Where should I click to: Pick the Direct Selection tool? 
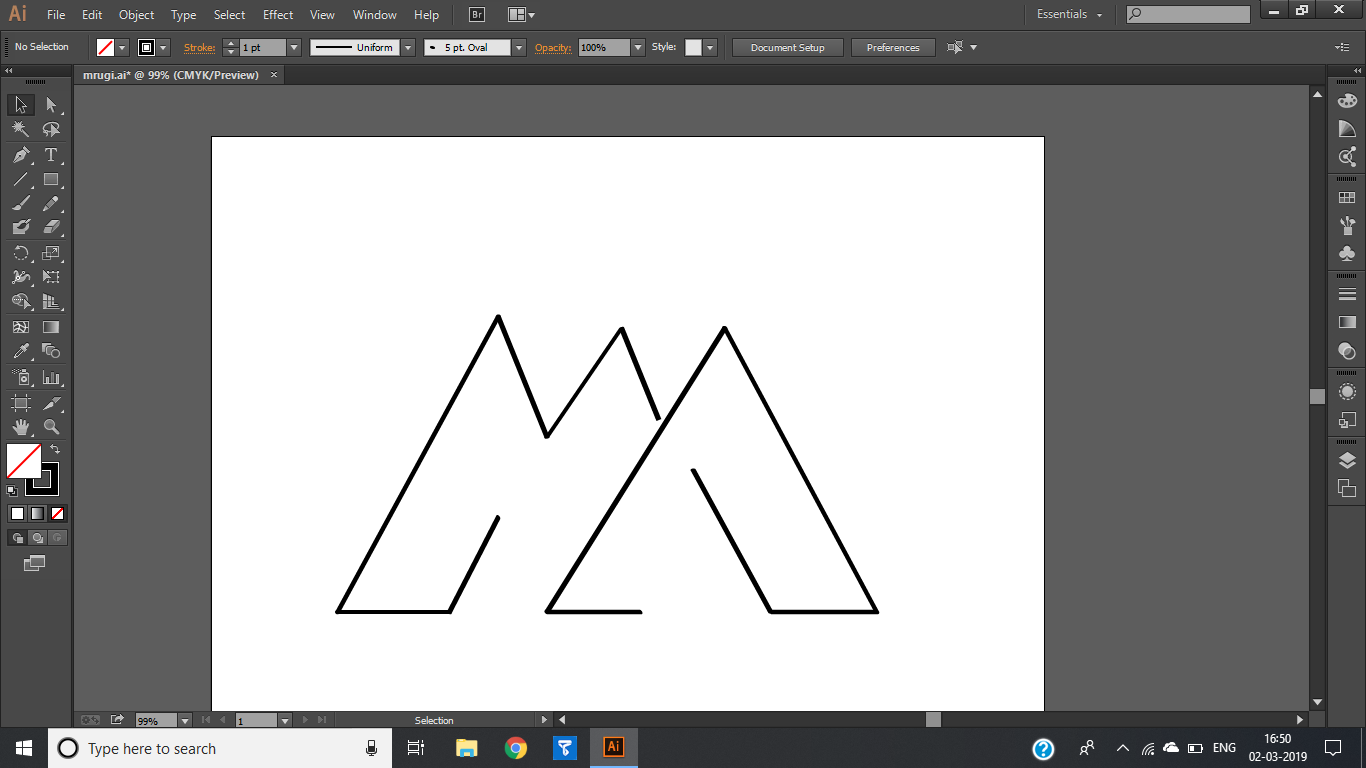pos(51,105)
